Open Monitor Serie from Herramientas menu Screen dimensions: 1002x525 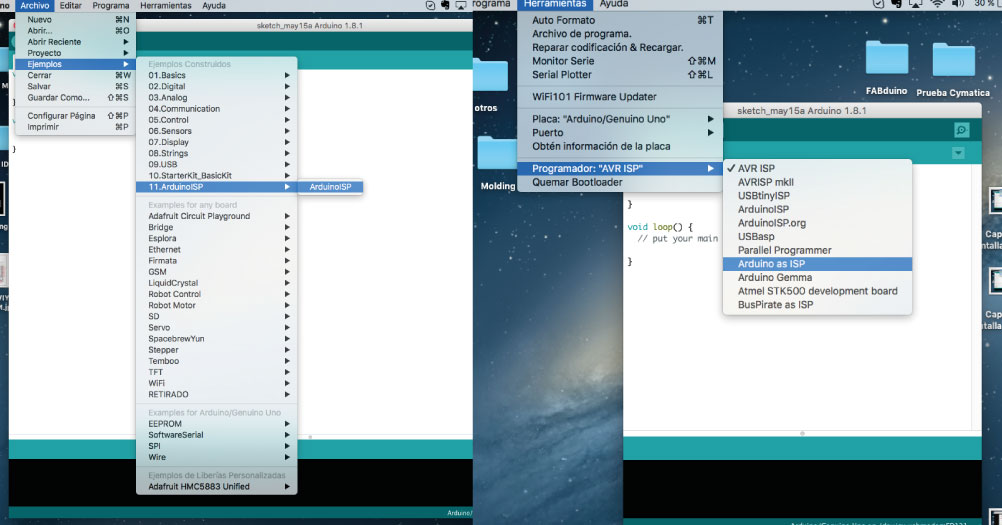tap(620, 61)
